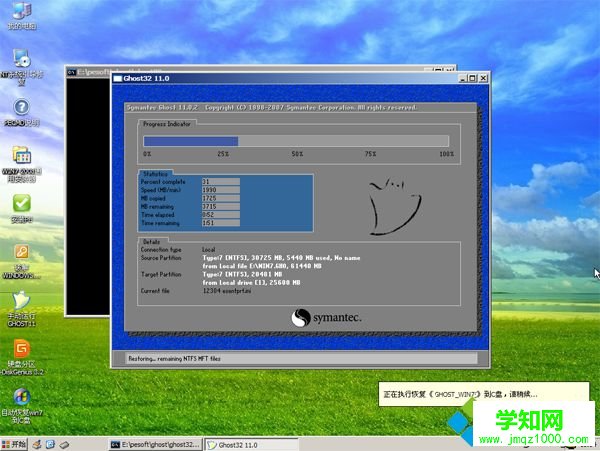
Task: Click the third quick launch disk icon
Action: click(x=64, y=445)
